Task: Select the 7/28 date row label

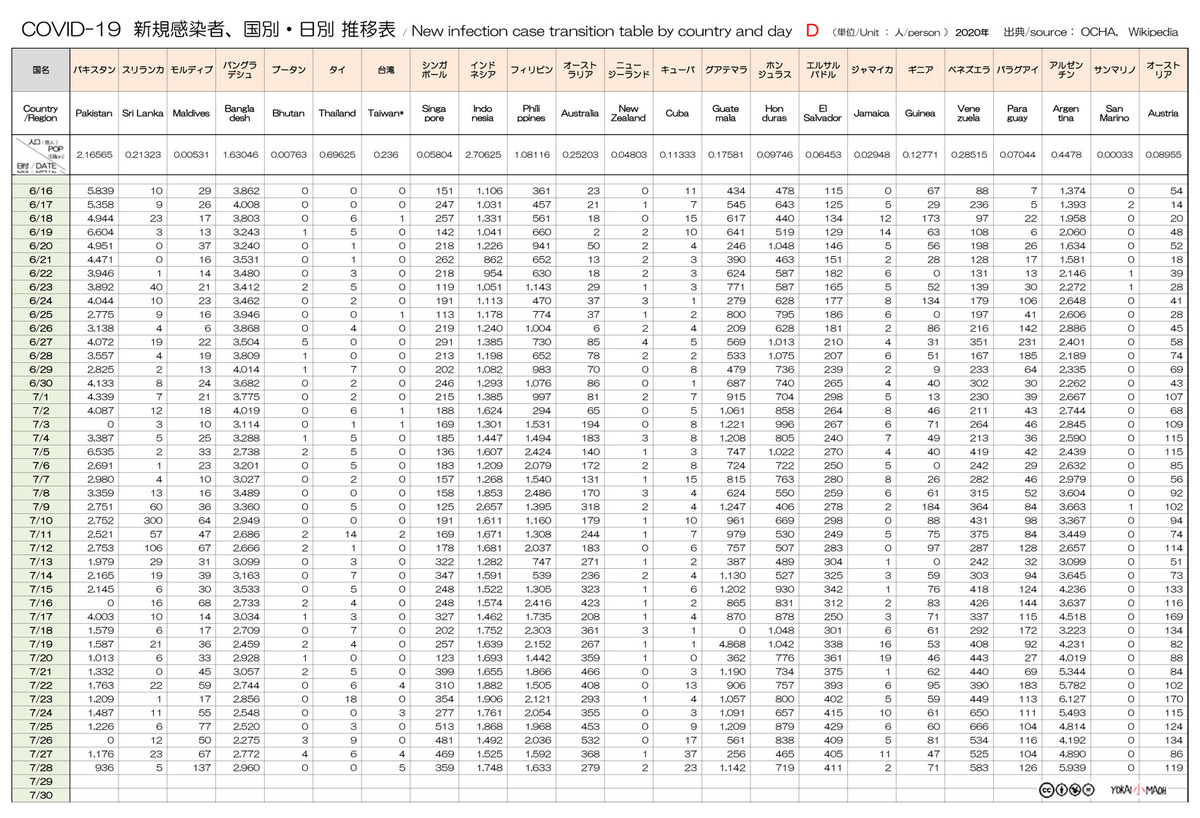Action: click(42, 768)
